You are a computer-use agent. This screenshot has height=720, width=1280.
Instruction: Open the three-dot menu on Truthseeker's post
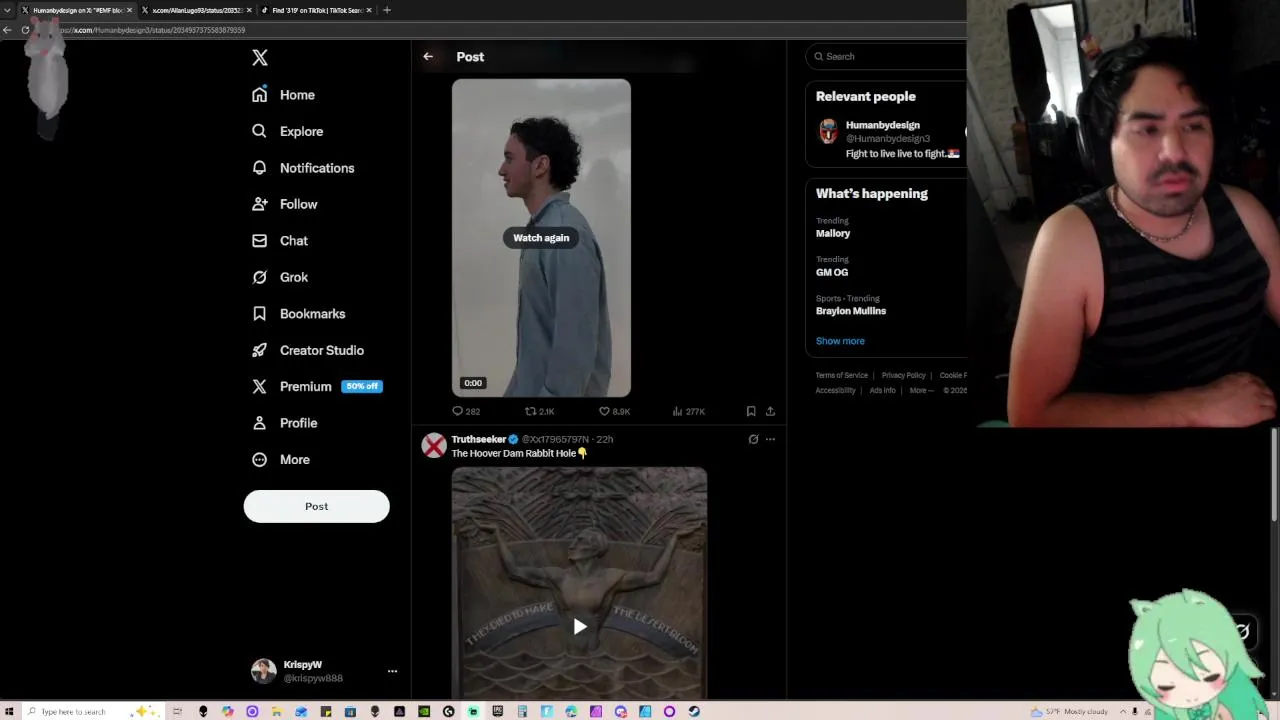click(770, 439)
